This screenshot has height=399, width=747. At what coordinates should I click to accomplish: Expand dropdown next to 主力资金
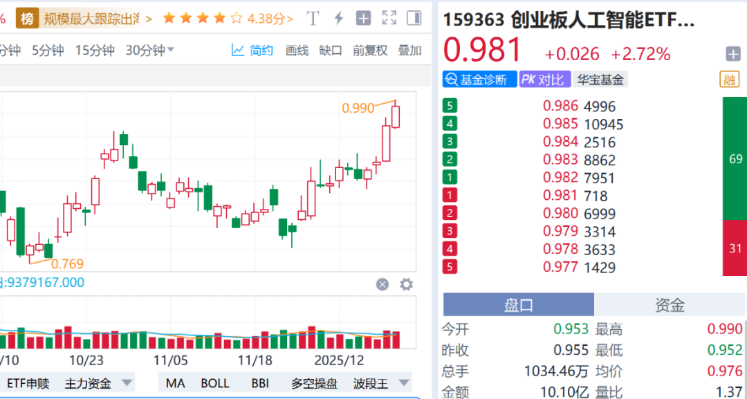[x=127, y=383]
